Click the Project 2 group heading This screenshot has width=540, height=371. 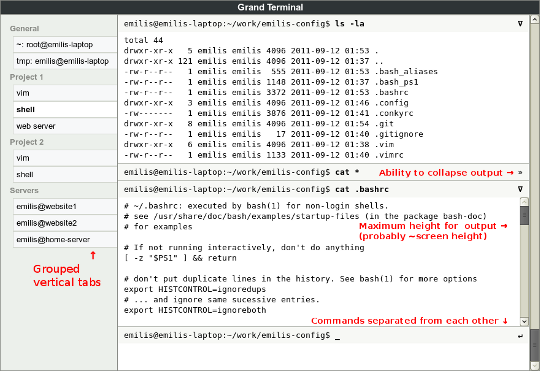point(27,142)
